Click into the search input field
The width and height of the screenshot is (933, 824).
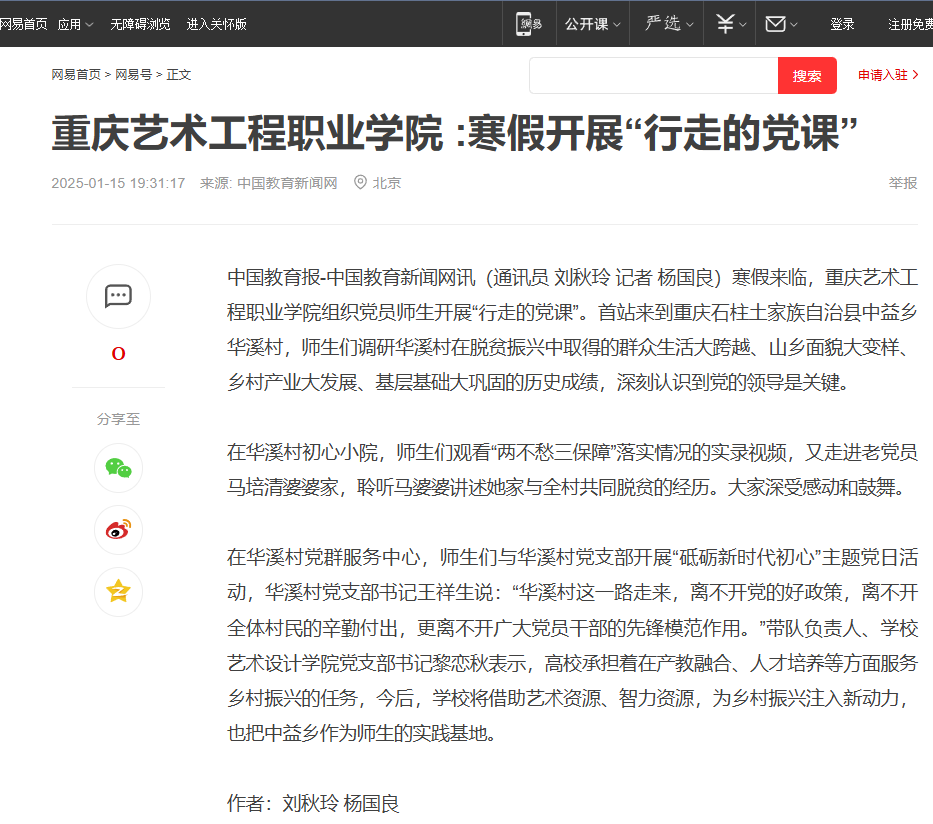pyautogui.click(x=653, y=76)
